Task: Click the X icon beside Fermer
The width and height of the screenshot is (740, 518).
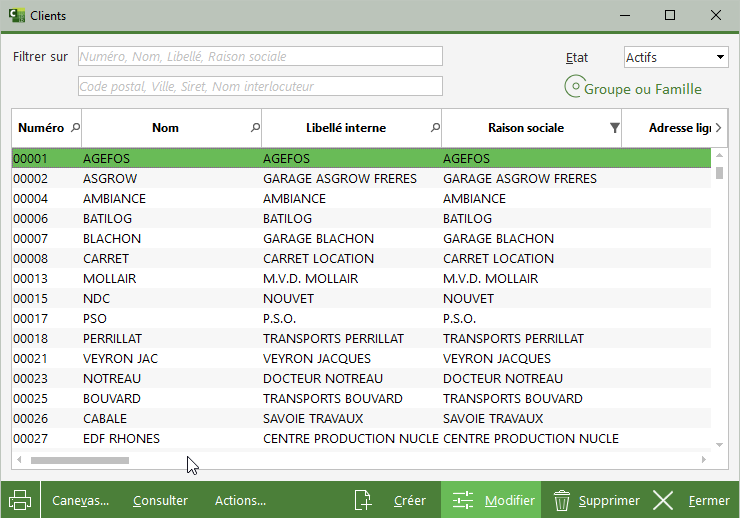Action: [x=663, y=500]
